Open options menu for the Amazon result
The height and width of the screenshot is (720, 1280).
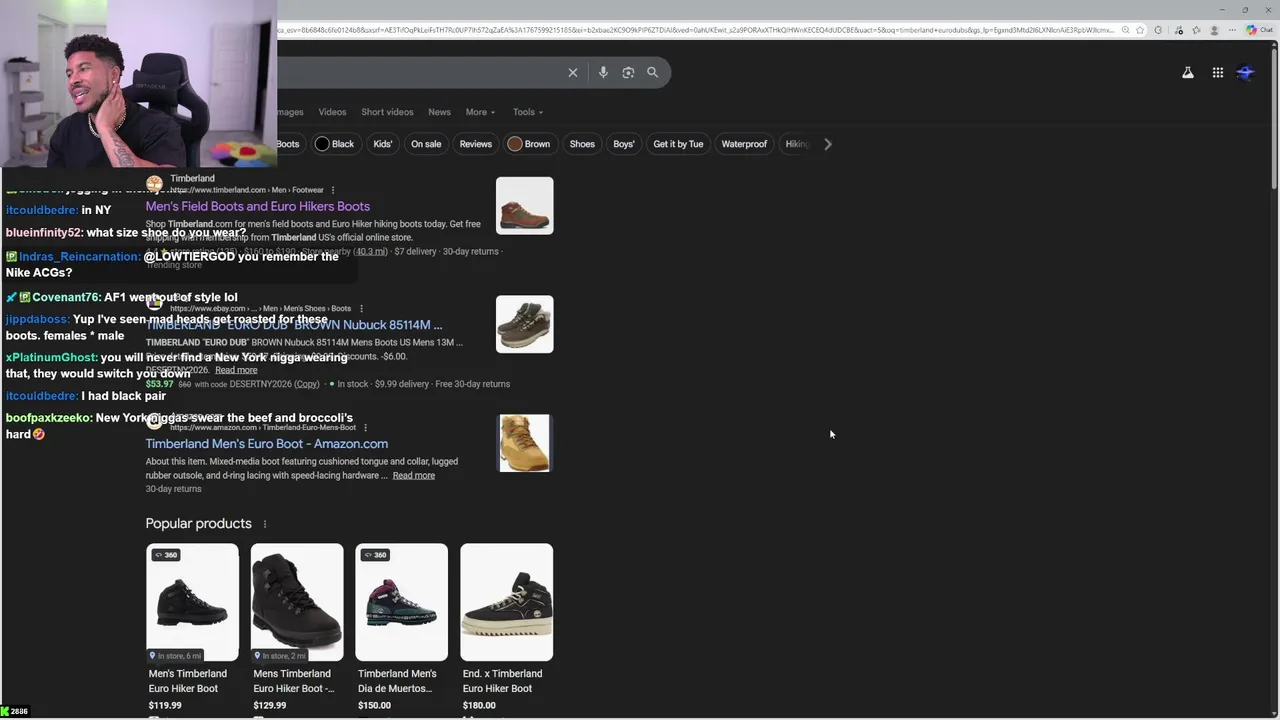click(x=366, y=427)
